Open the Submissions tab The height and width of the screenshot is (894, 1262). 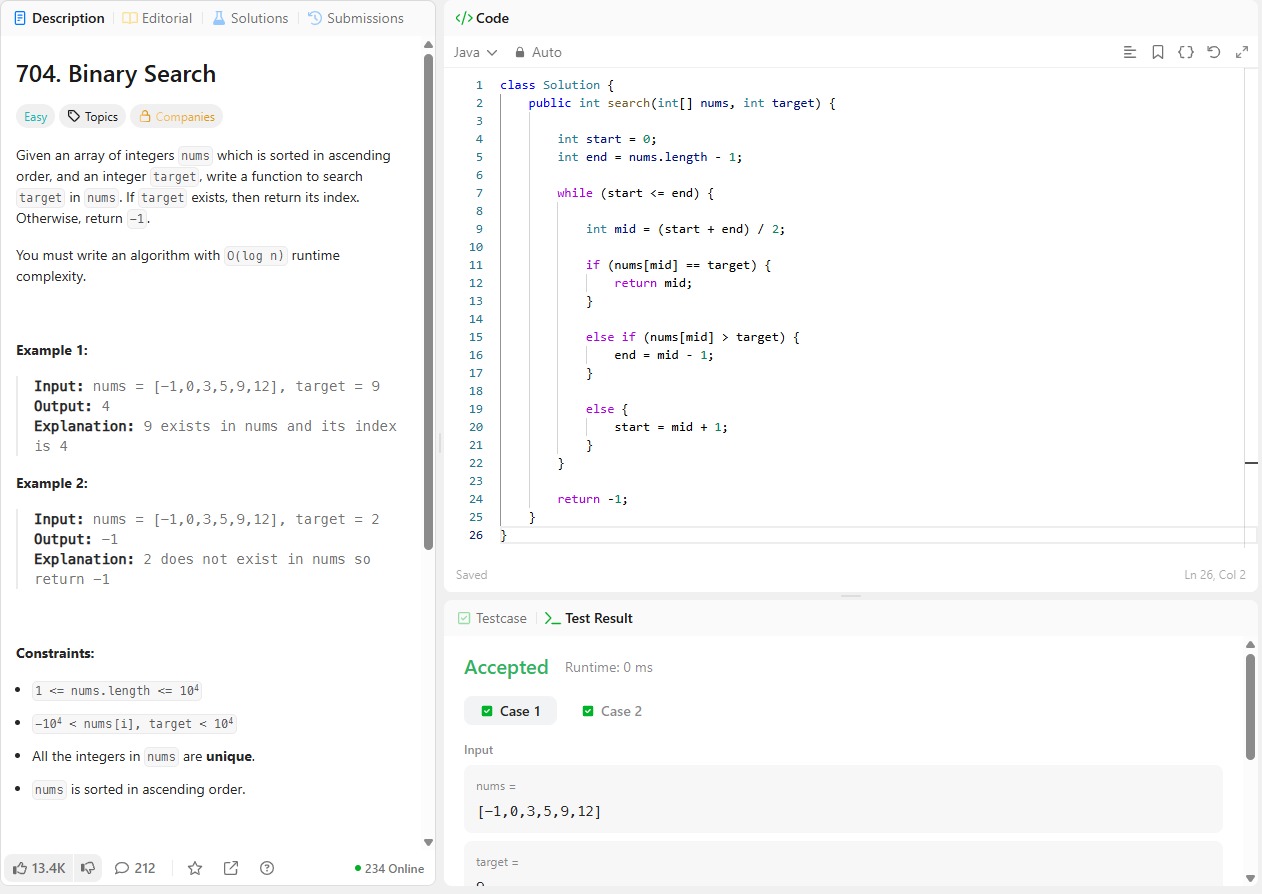click(356, 18)
